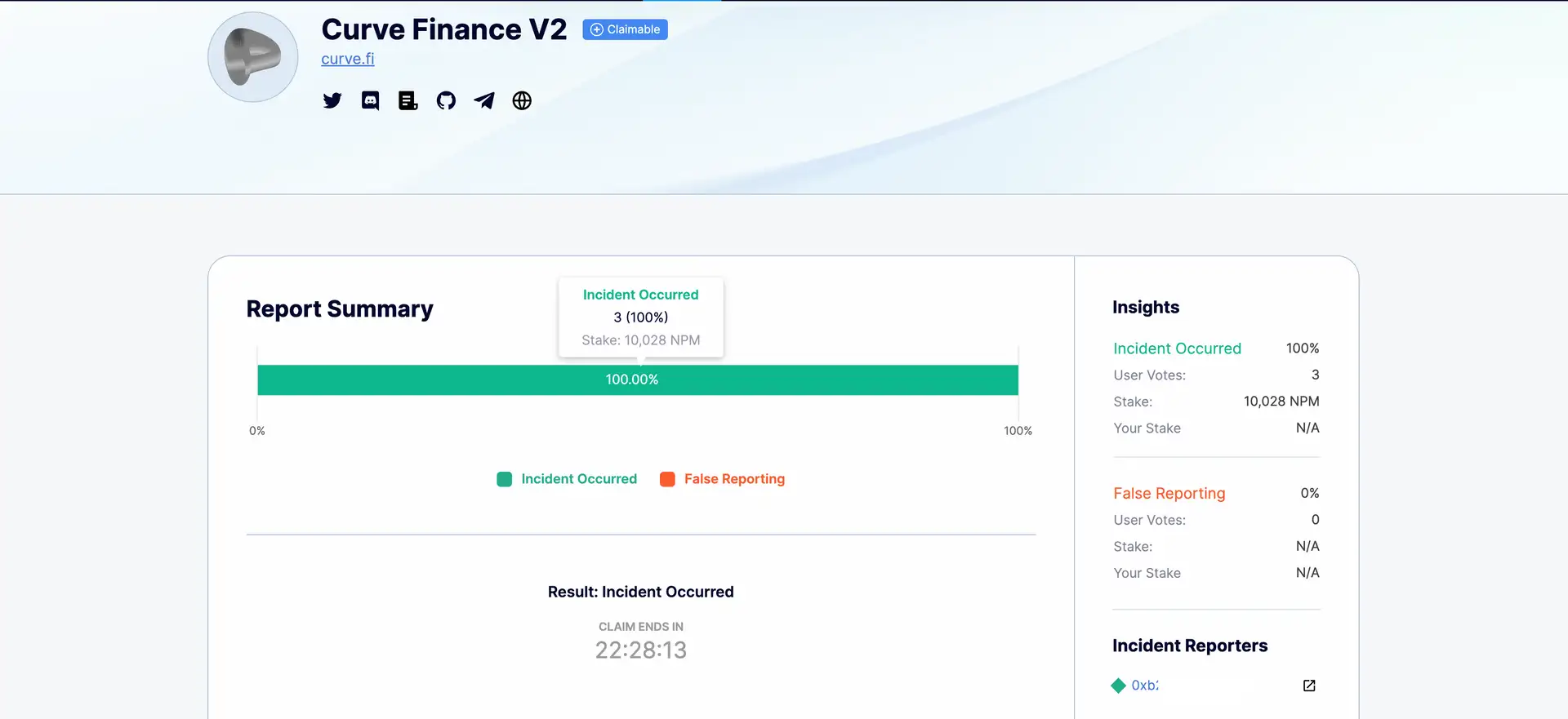Open the curve.fi link
The width and height of the screenshot is (1568, 719).
[x=348, y=59]
